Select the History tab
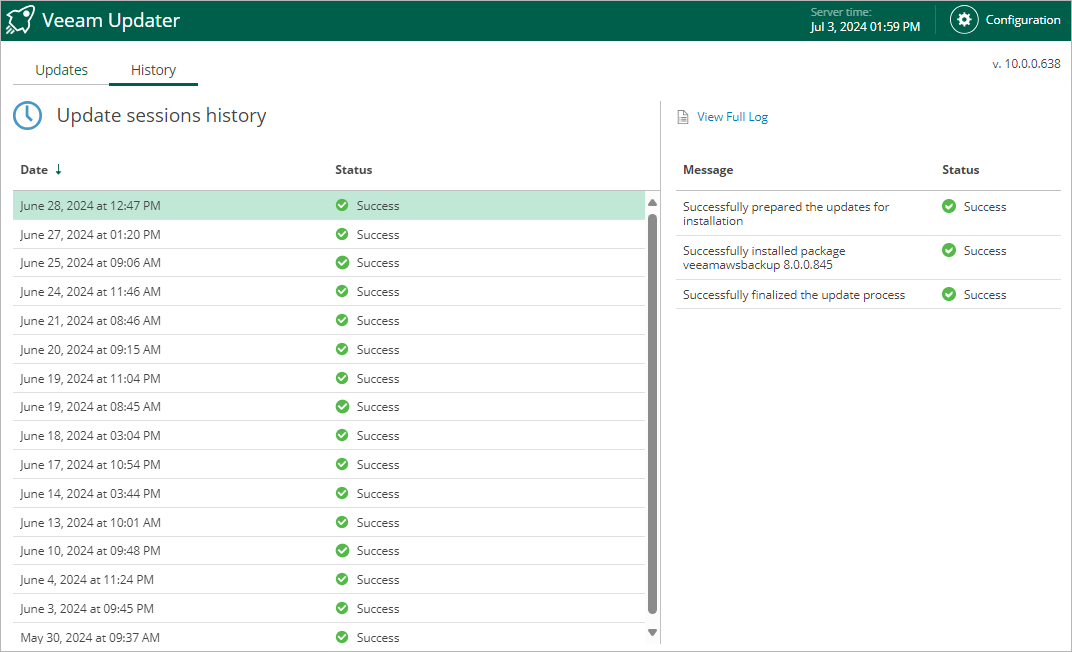 (x=153, y=70)
